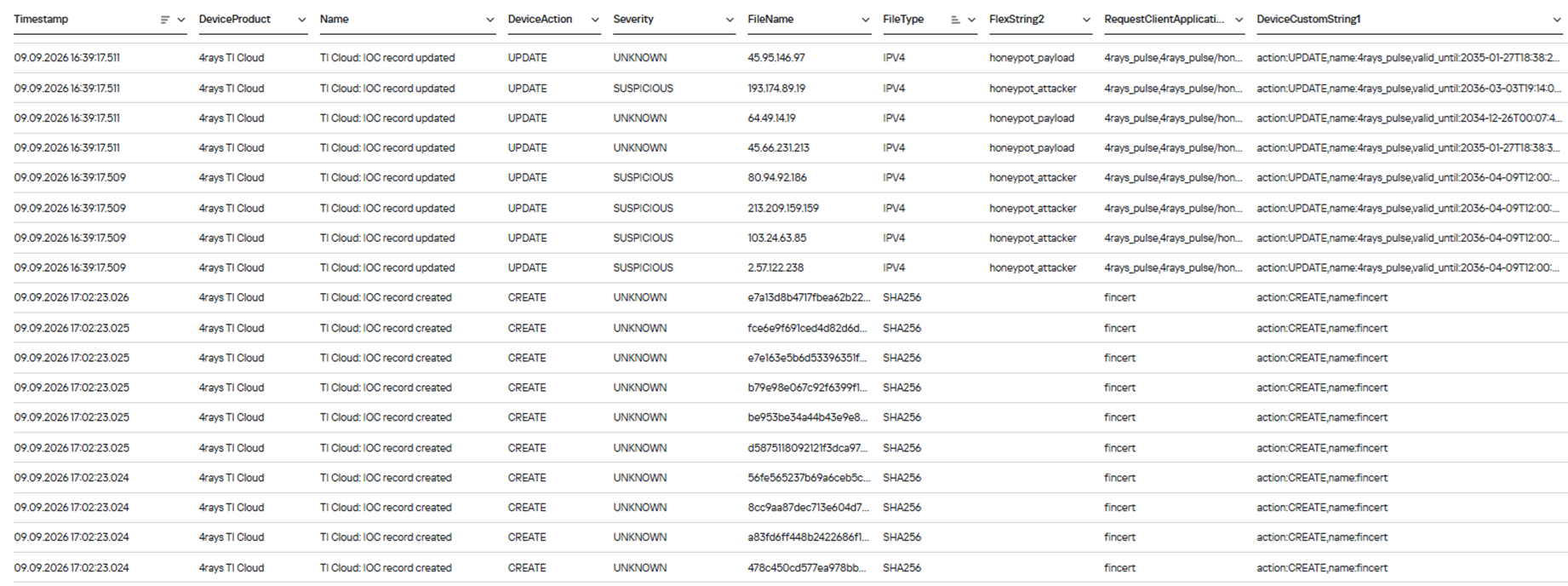Click the IP address 2.57.122.238
Image resolution: width=1568 pixels, height=586 pixels.
tap(775, 268)
